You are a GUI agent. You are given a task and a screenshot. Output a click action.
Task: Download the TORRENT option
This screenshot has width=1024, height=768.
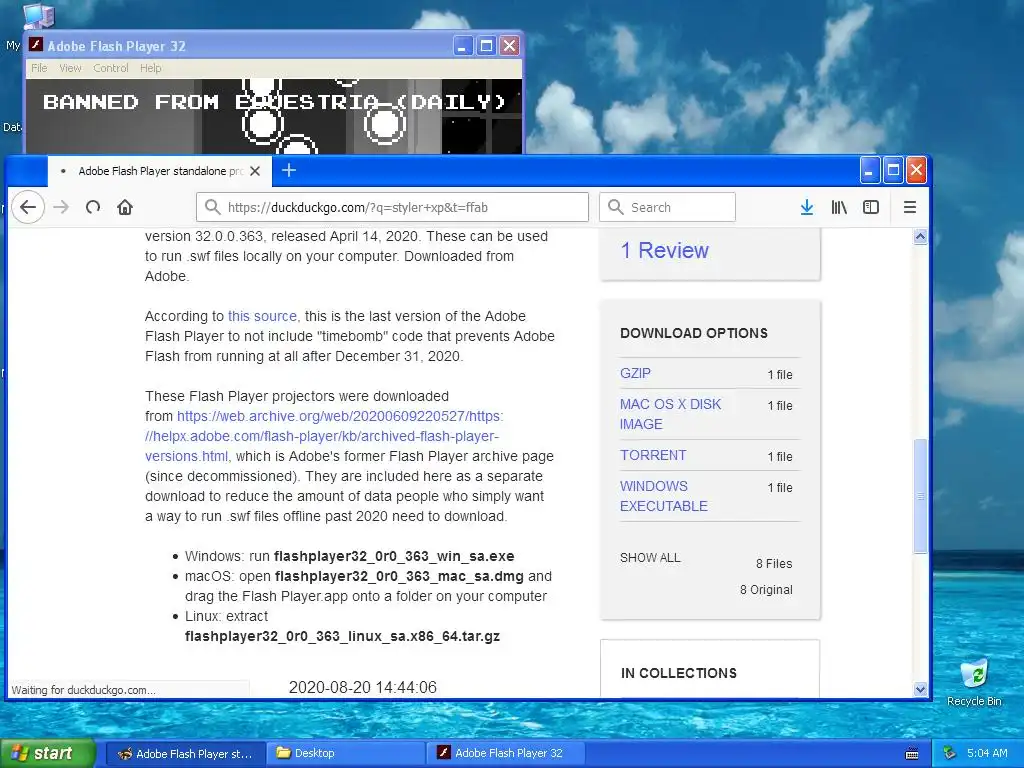[653, 455]
